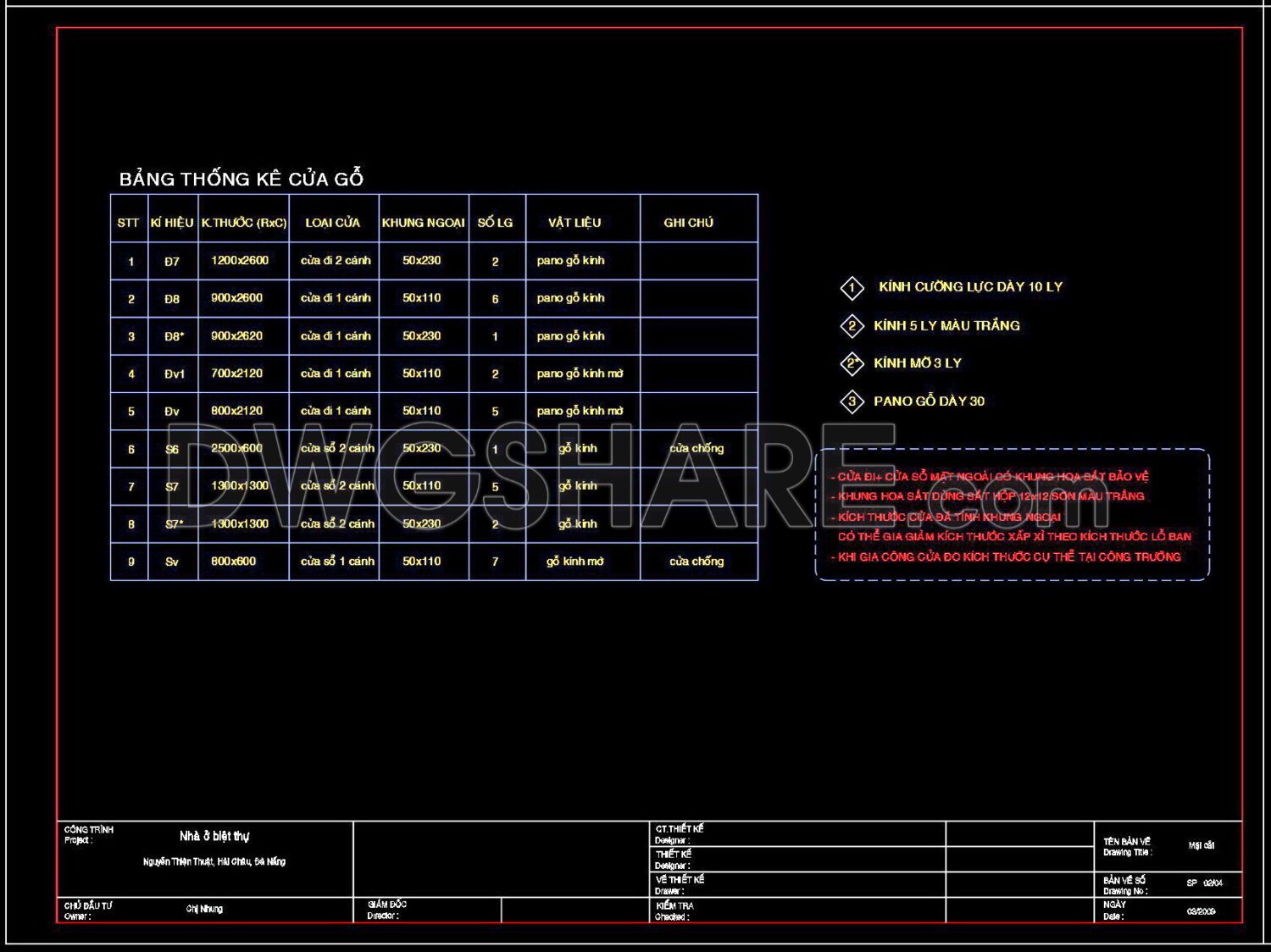
Task: Select the legend text "KÍNH MỜ 3 LY"
Action: [x=918, y=363]
